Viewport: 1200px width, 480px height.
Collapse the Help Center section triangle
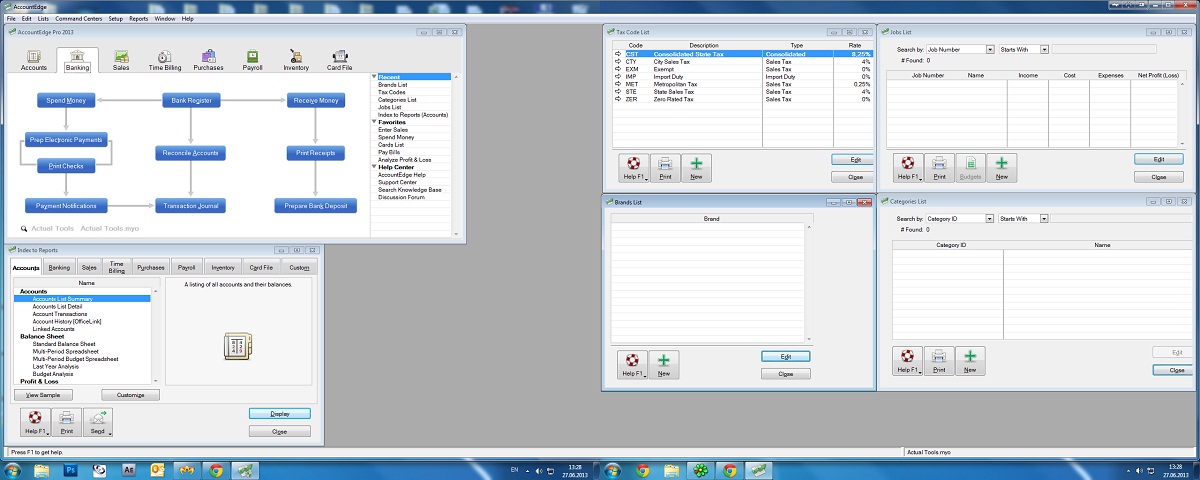(374, 167)
